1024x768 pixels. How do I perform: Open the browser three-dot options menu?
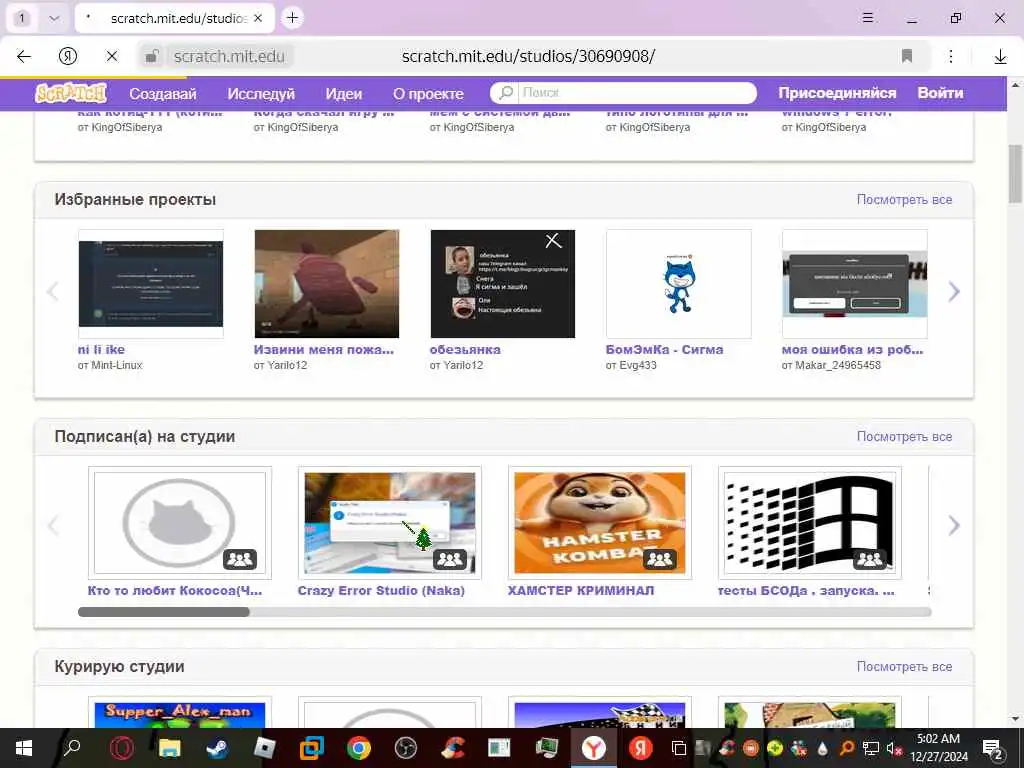(951, 56)
